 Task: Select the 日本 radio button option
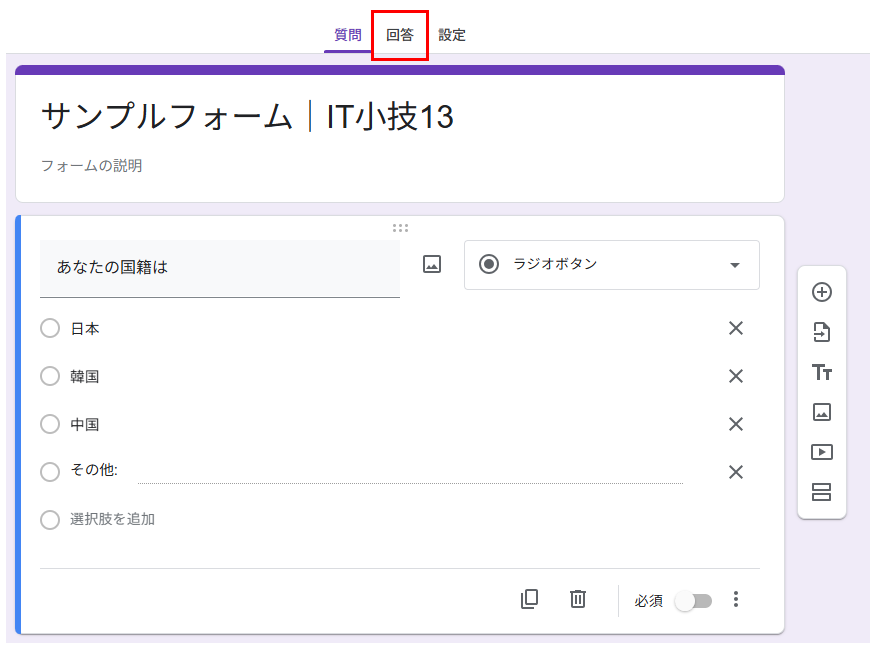click(50, 328)
